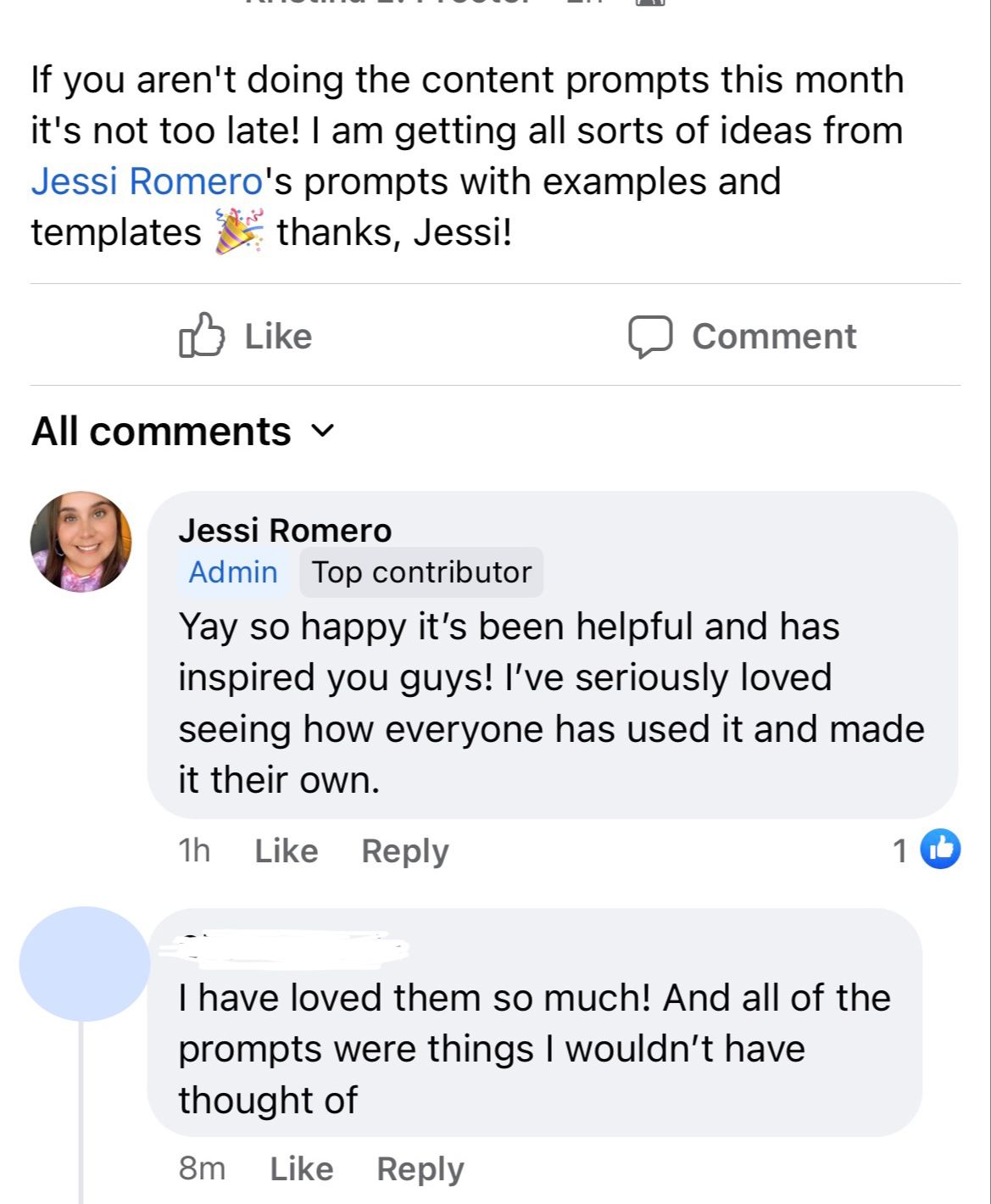Click the thumbs-up Like icon on the post
Screen dimensions: 991x1204
click(x=202, y=336)
